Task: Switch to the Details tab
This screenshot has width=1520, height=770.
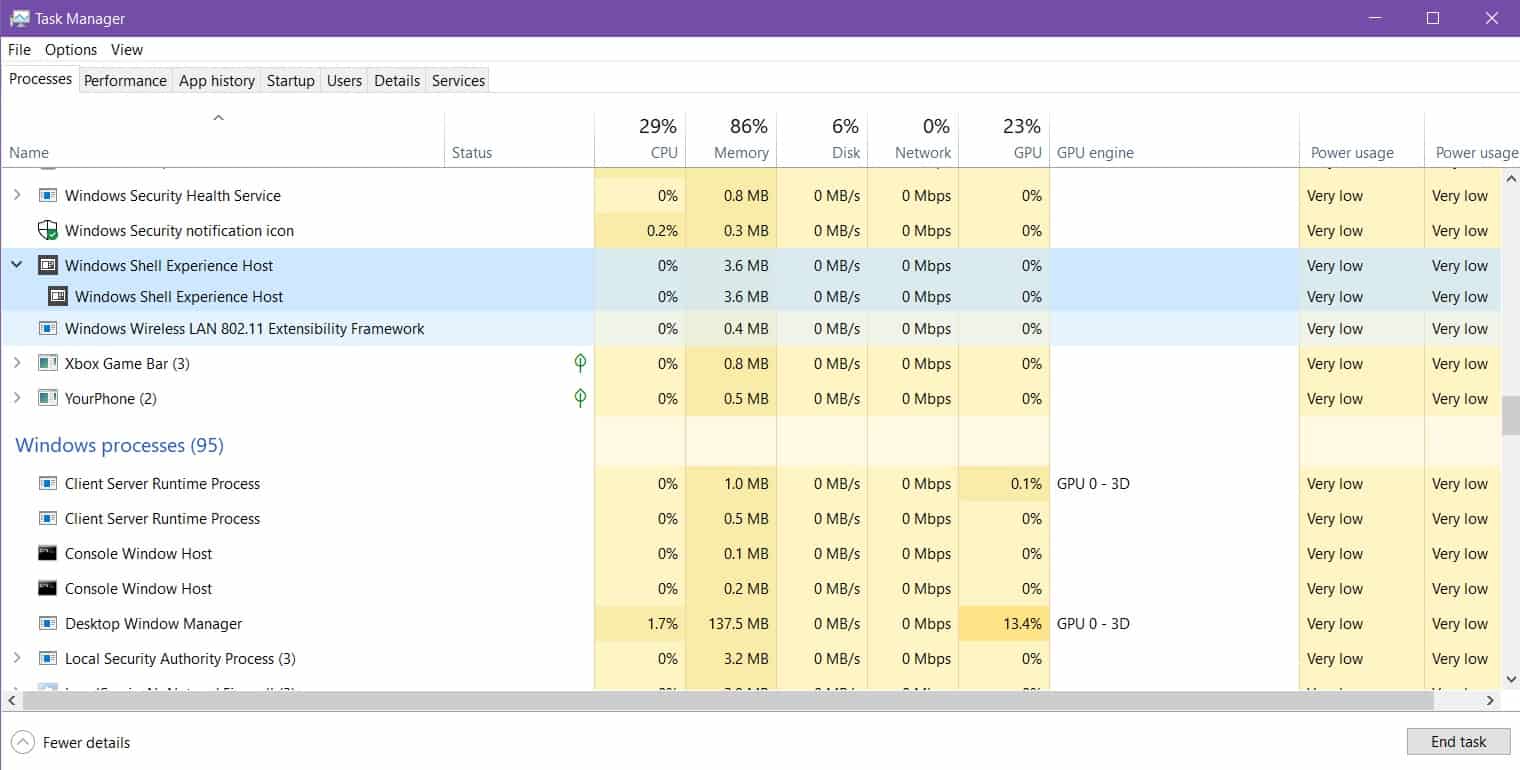Action: (397, 81)
